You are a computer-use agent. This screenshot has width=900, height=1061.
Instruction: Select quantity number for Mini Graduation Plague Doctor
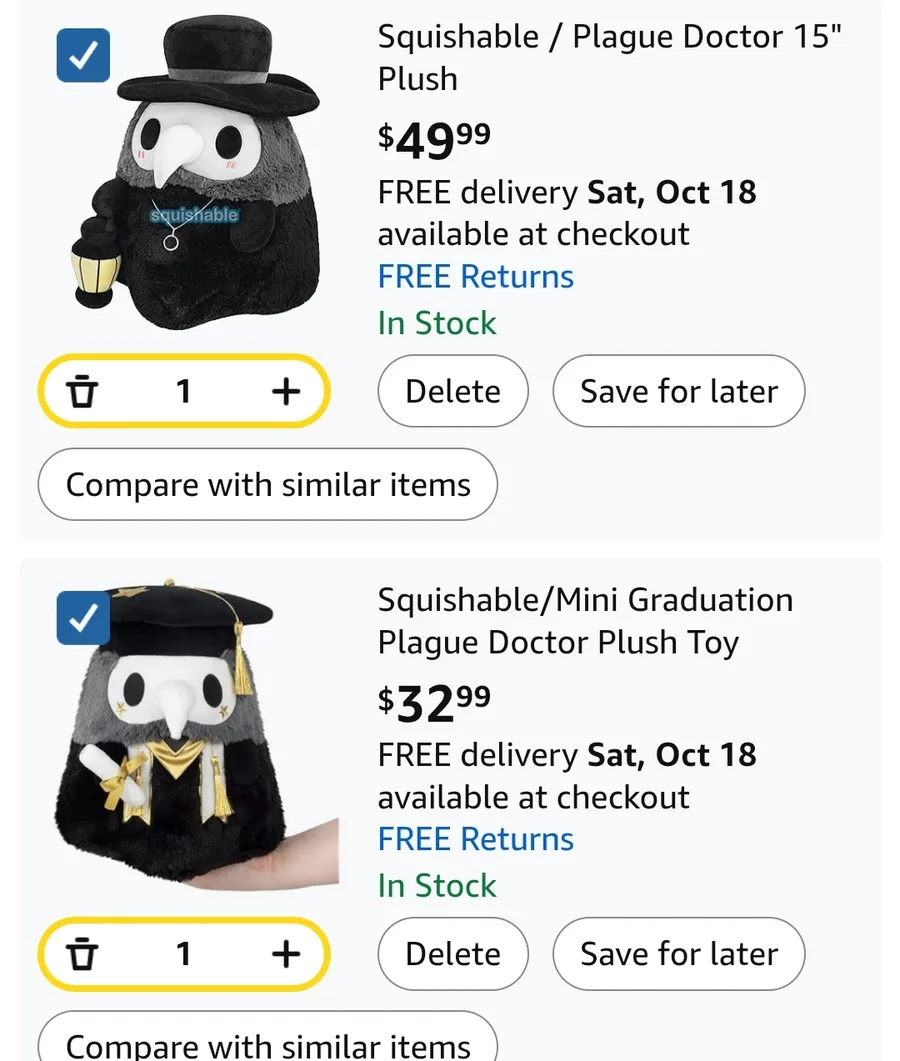pyautogui.click(x=183, y=954)
